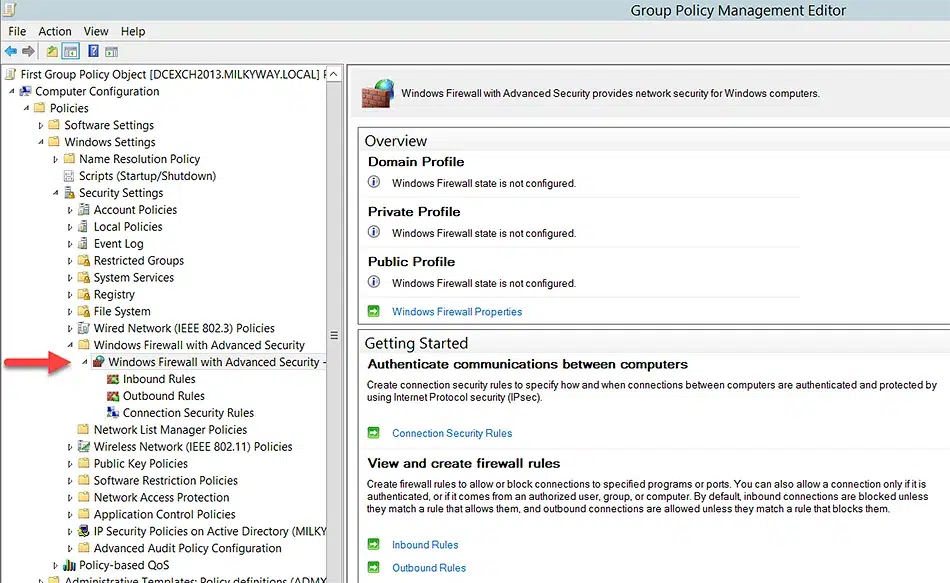Image resolution: width=950 pixels, height=583 pixels.
Task: Click the Up one level folder icon
Action: (x=52, y=52)
